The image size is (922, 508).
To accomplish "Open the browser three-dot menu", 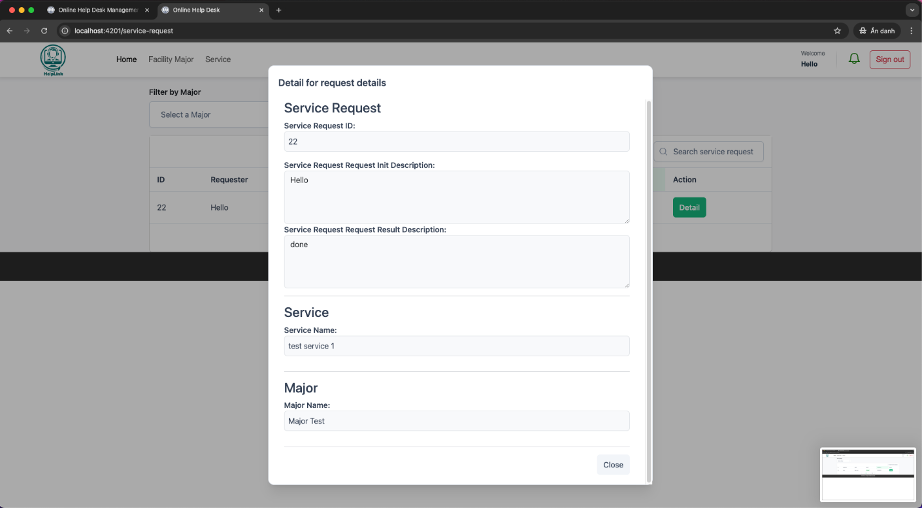I will (911, 31).
